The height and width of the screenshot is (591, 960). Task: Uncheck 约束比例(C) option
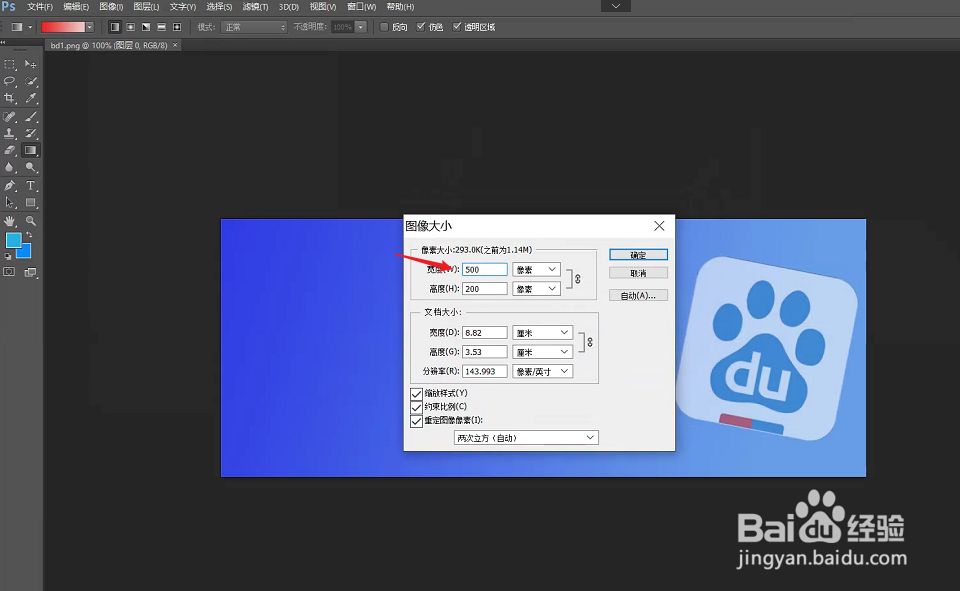tap(416, 407)
